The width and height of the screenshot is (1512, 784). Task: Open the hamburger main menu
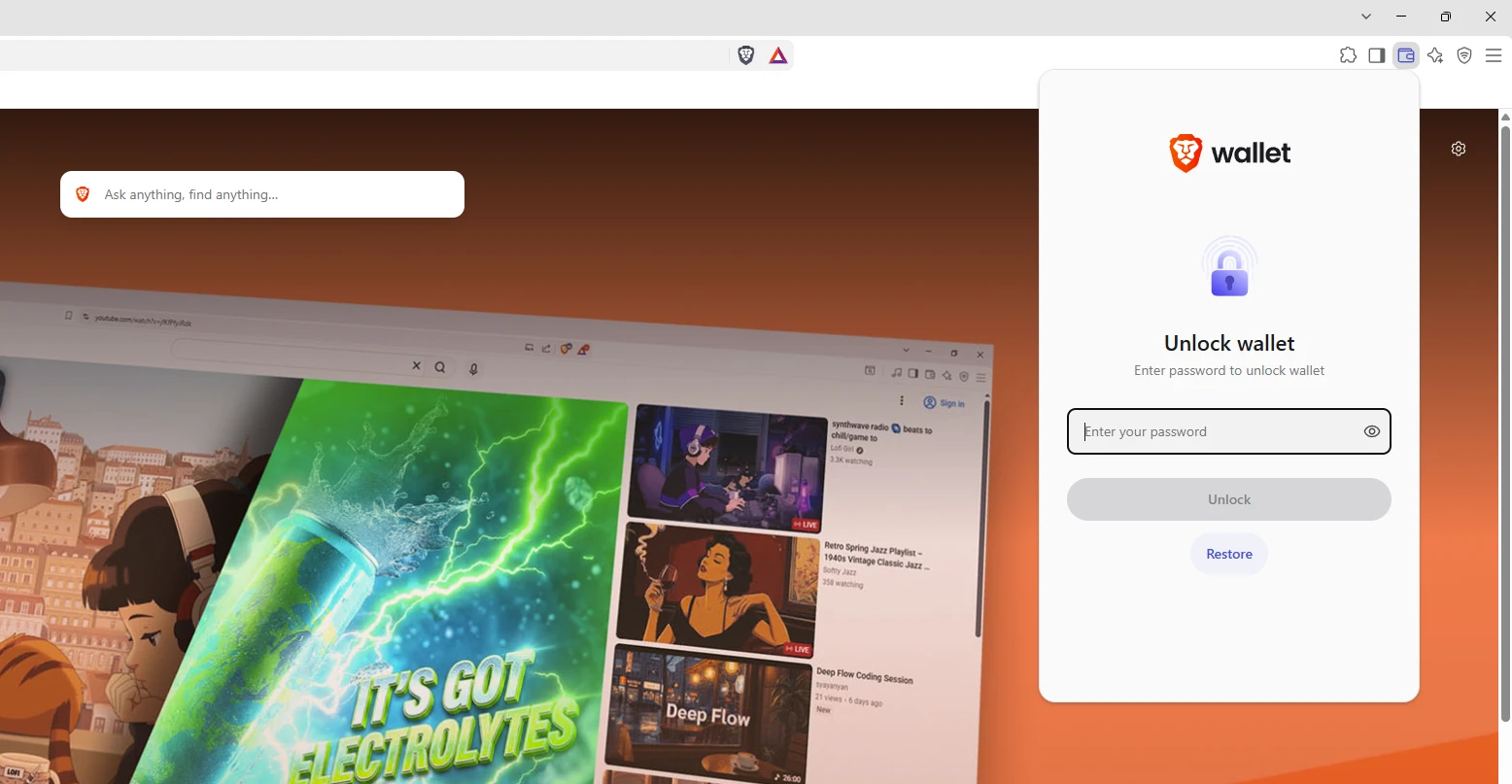[x=1494, y=55]
